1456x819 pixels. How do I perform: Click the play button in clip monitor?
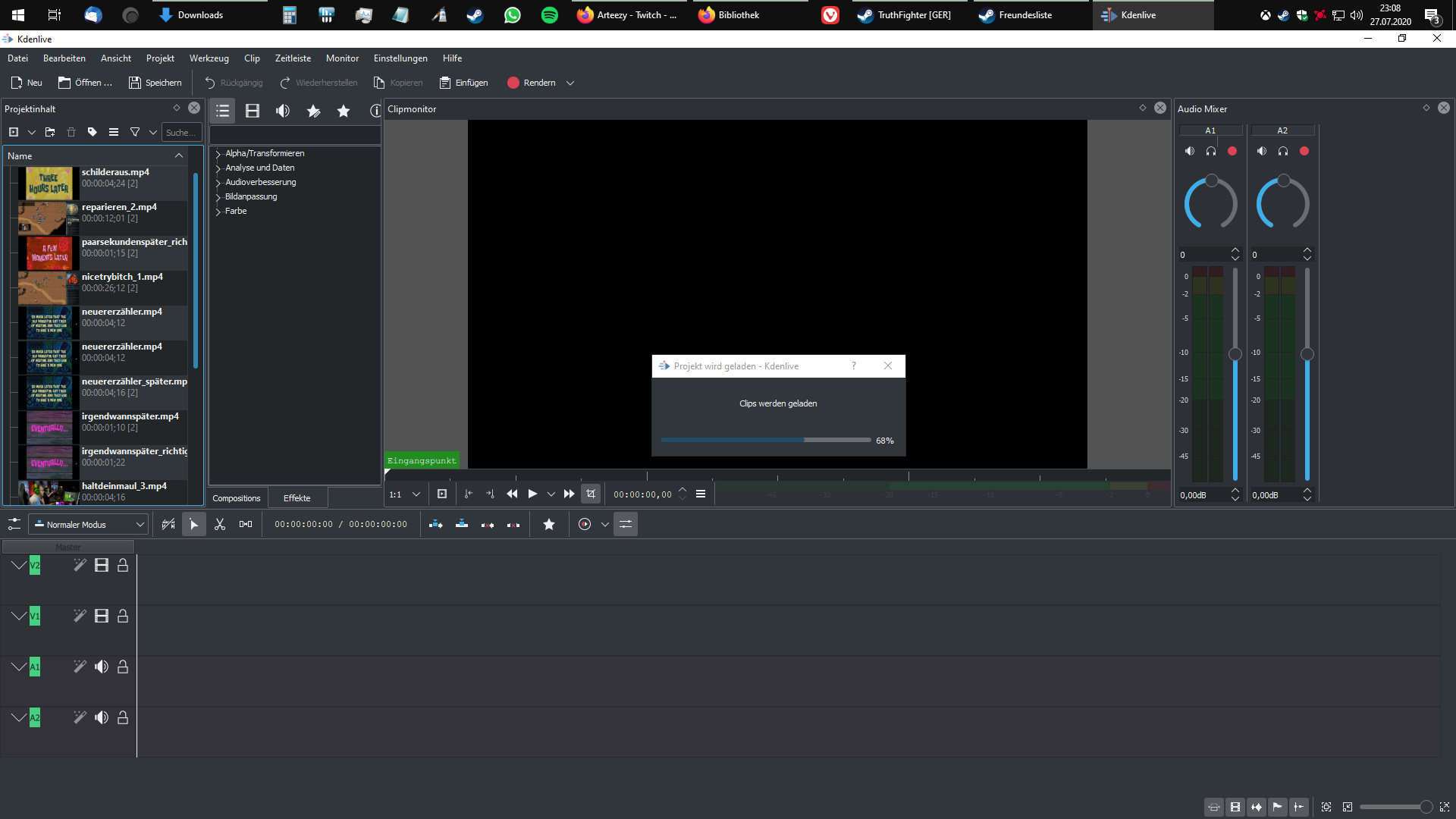pos(532,494)
